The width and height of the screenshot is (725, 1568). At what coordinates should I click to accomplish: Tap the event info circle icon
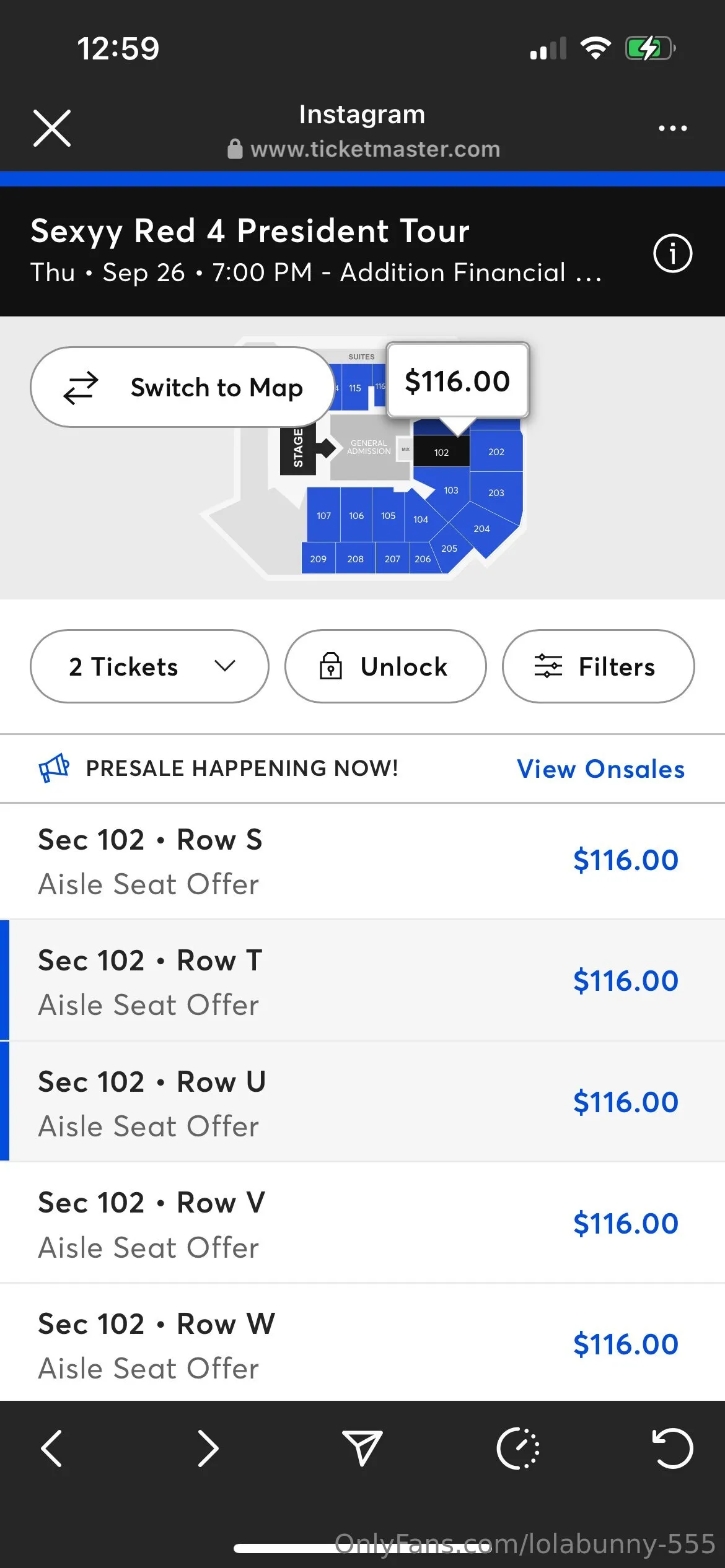(x=672, y=253)
